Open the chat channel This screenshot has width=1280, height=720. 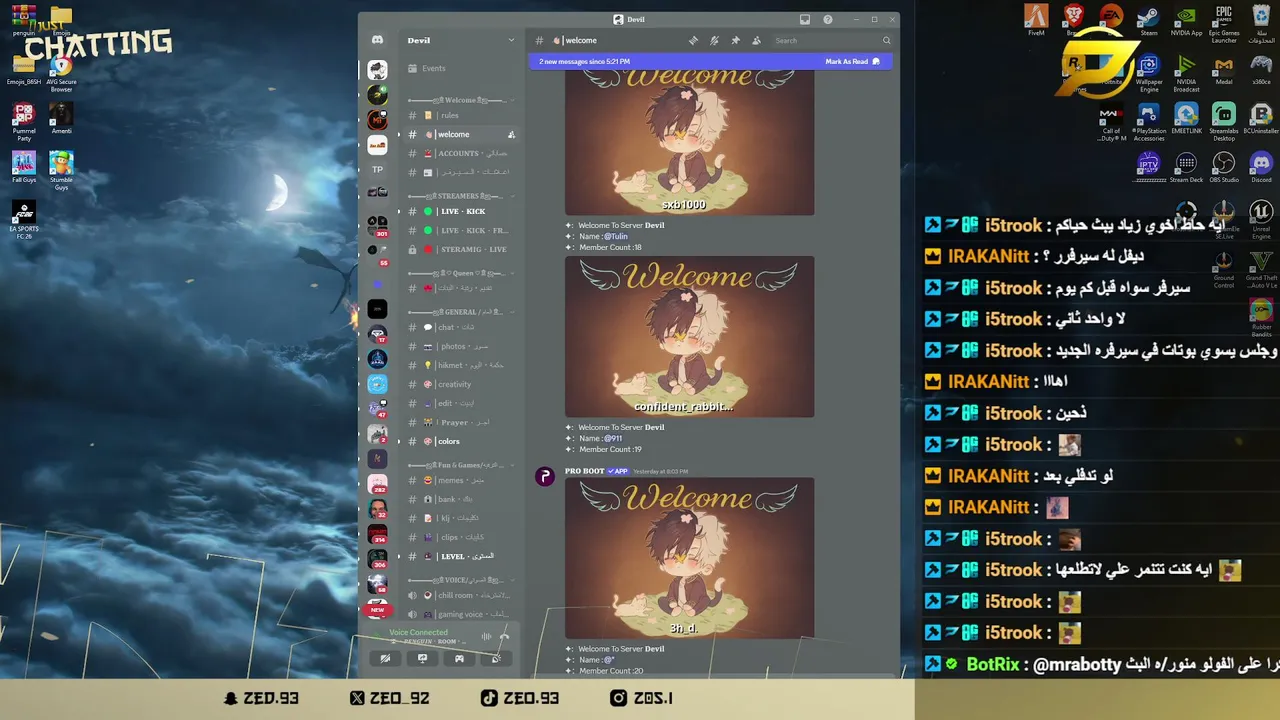(461, 327)
